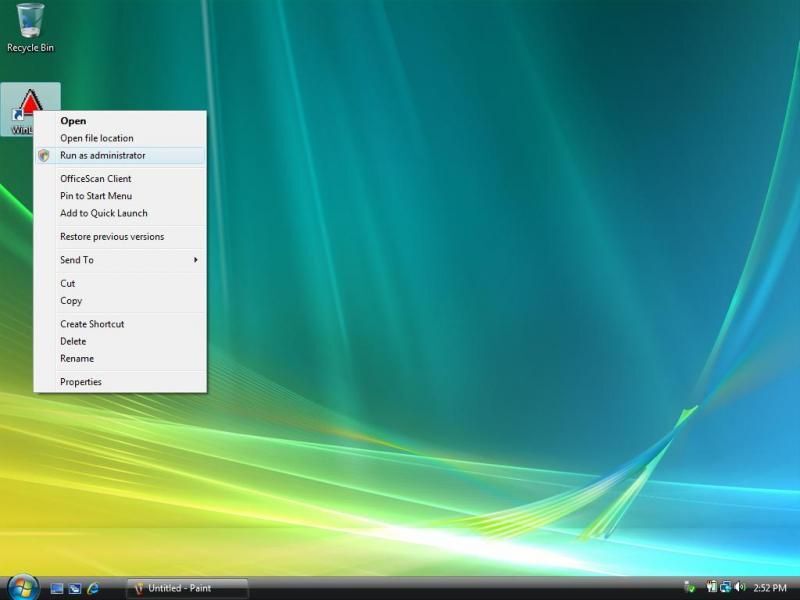Image resolution: width=800 pixels, height=600 pixels.
Task: Click Show Desktop in Quick Launch
Action: (x=57, y=588)
